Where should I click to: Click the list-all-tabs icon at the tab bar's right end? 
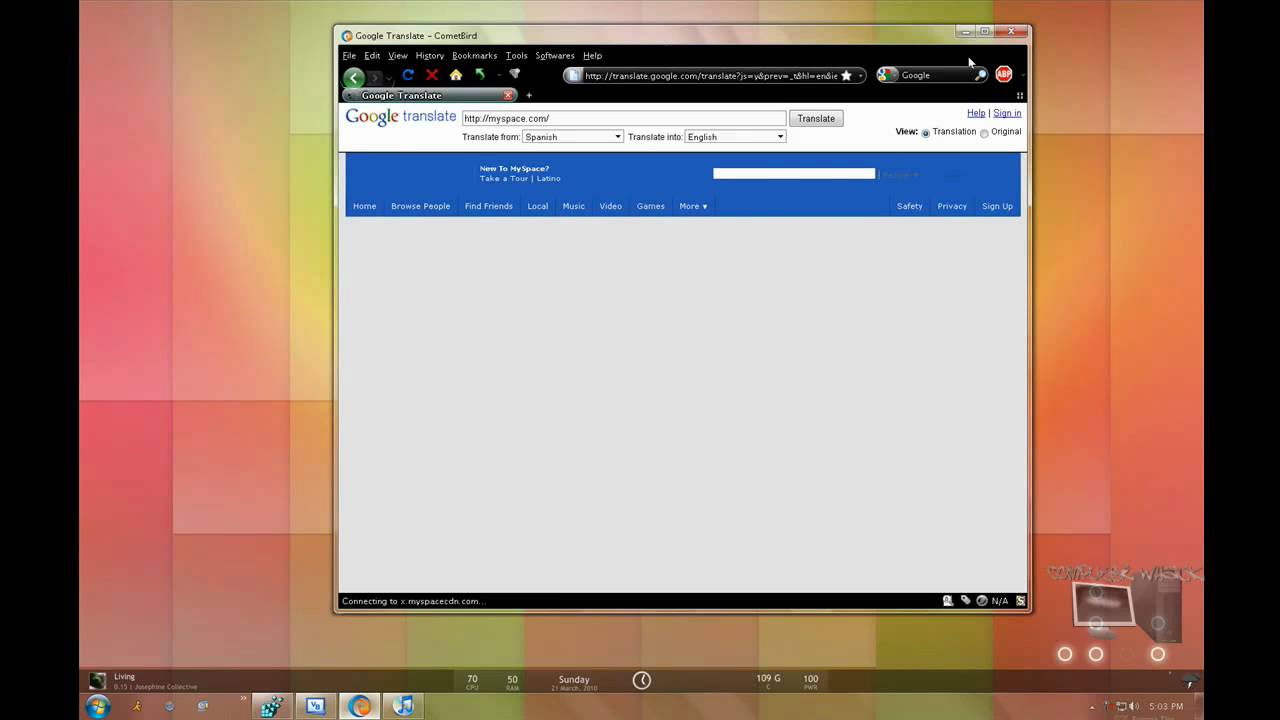(x=1020, y=96)
